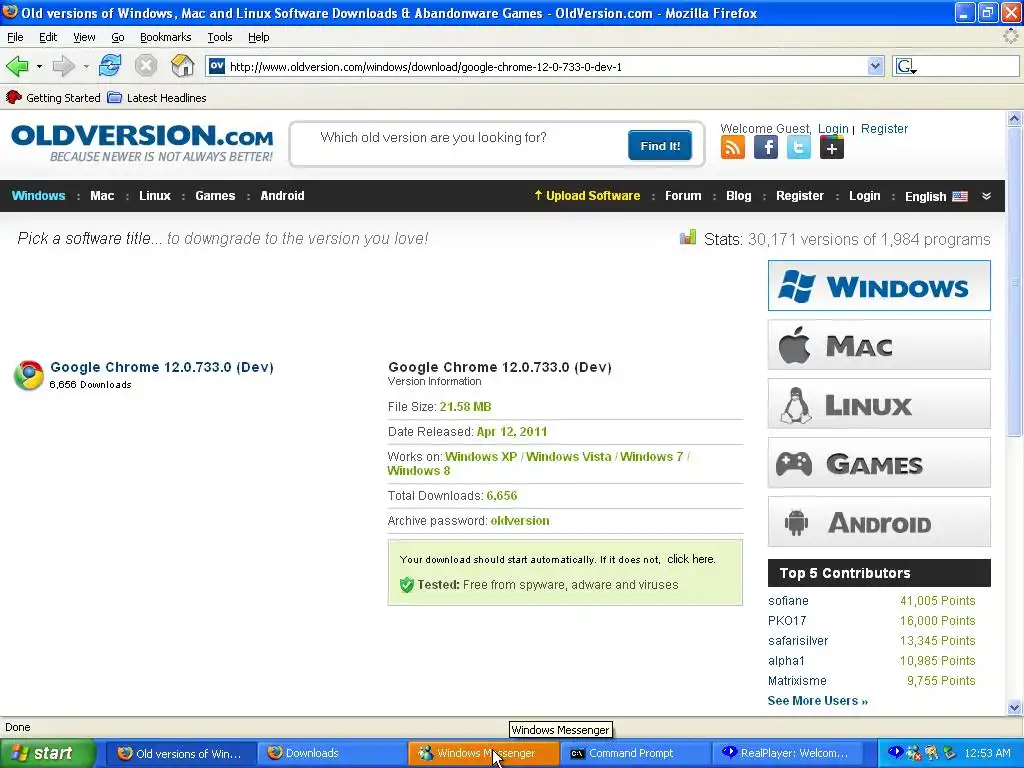Click the page scrollbar up arrow
Image resolution: width=1024 pixels, height=768 pixels.
click(x=1014, y=118)
